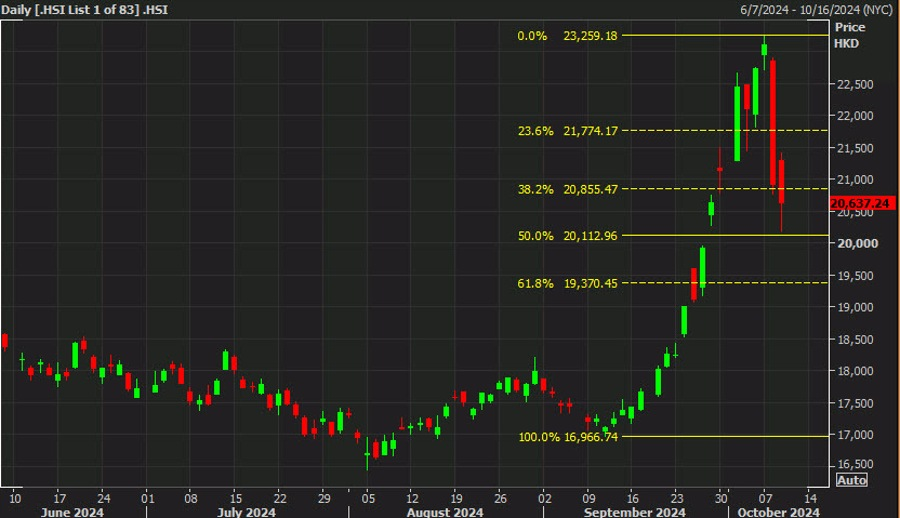Viewport: 900px width, 518px height.
Task: Click the August 2024 month label
Action: (445, 512)
